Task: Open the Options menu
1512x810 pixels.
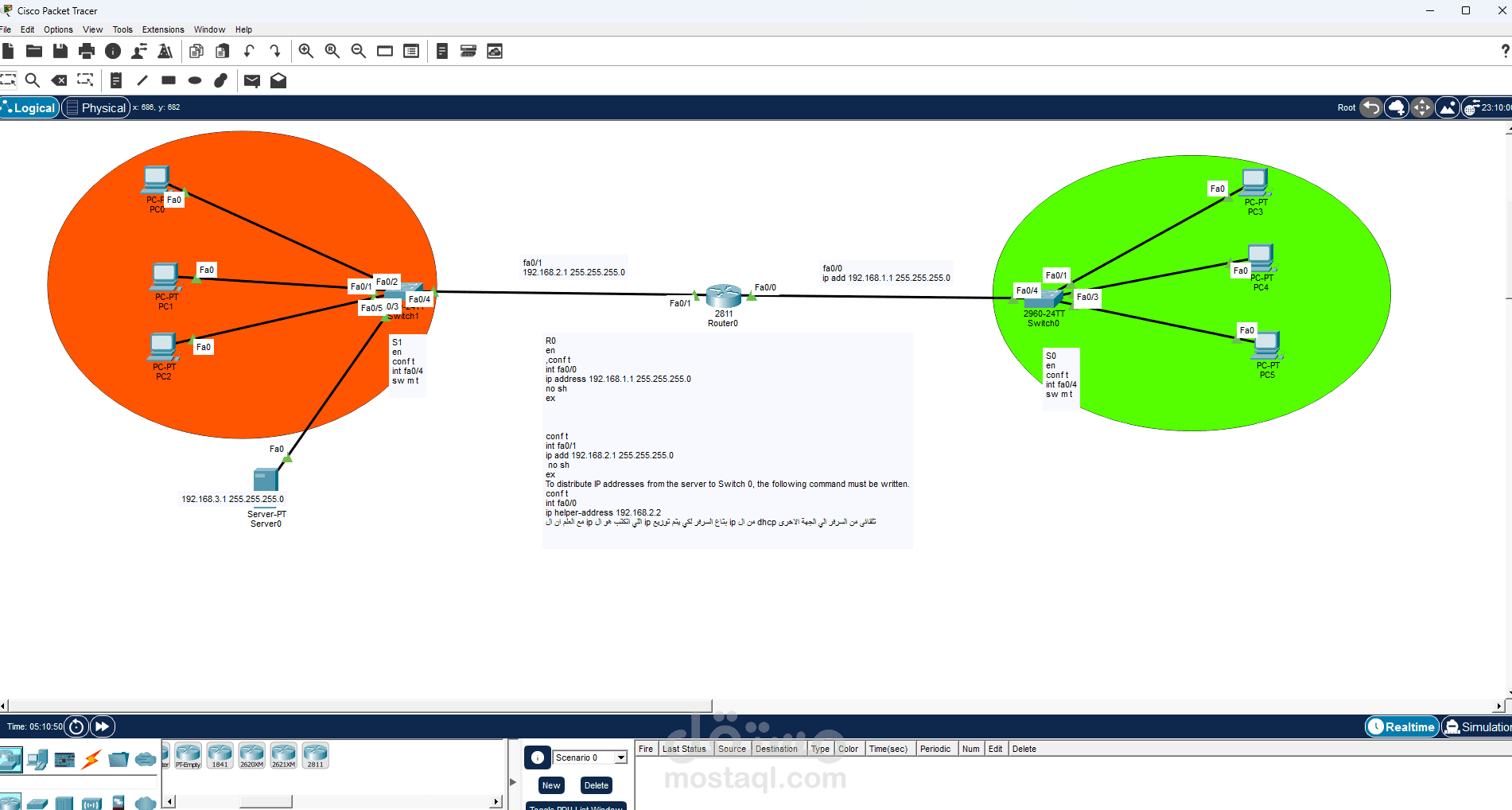Action: [x=58, y=29]
